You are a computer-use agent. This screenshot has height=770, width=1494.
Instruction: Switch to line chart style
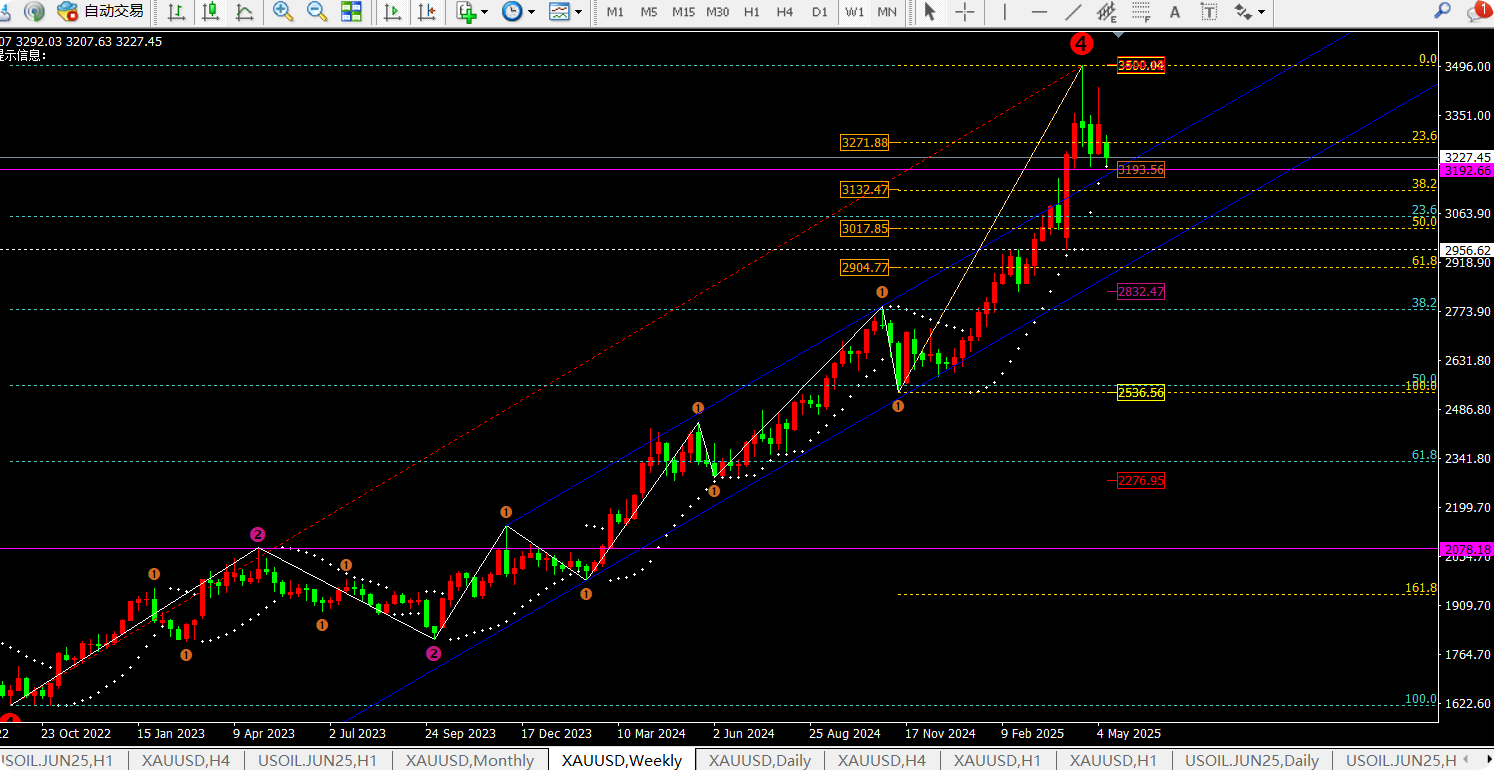[244, 12]
